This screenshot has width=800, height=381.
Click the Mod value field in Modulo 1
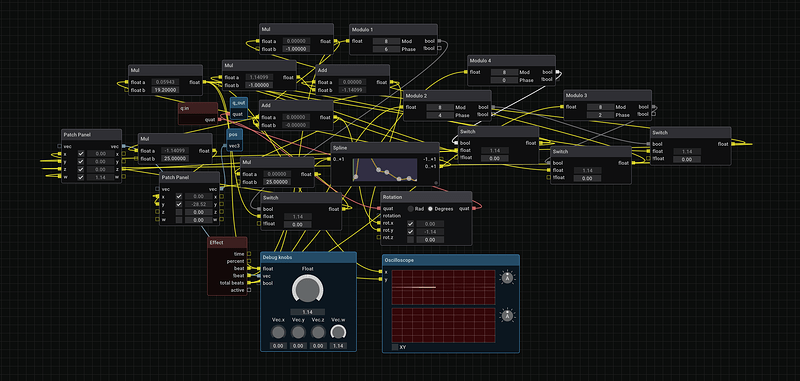[x=386, y=41]
